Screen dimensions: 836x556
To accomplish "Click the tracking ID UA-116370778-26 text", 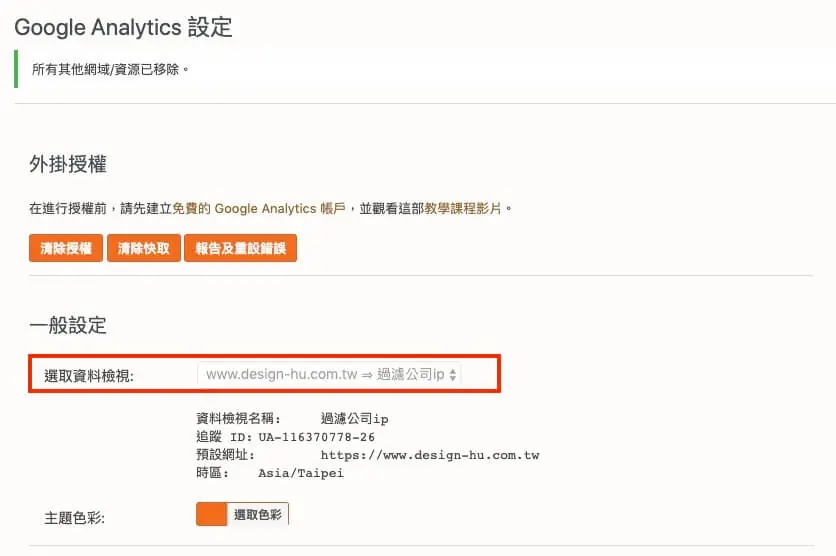I will (x=317, y=437).
